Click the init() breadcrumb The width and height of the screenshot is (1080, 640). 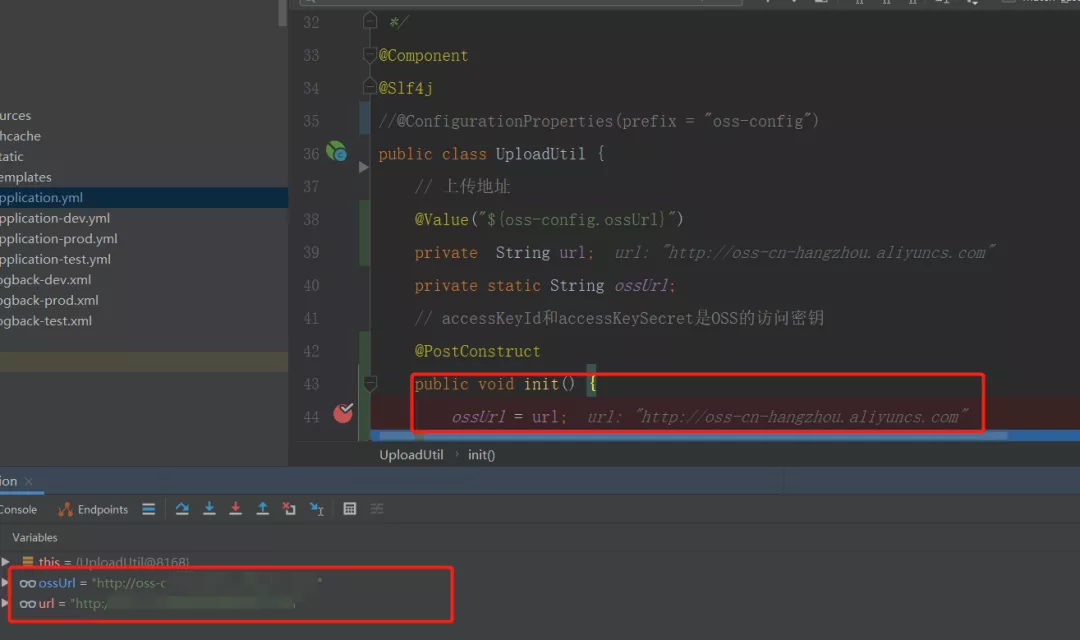tap(481, 455)
